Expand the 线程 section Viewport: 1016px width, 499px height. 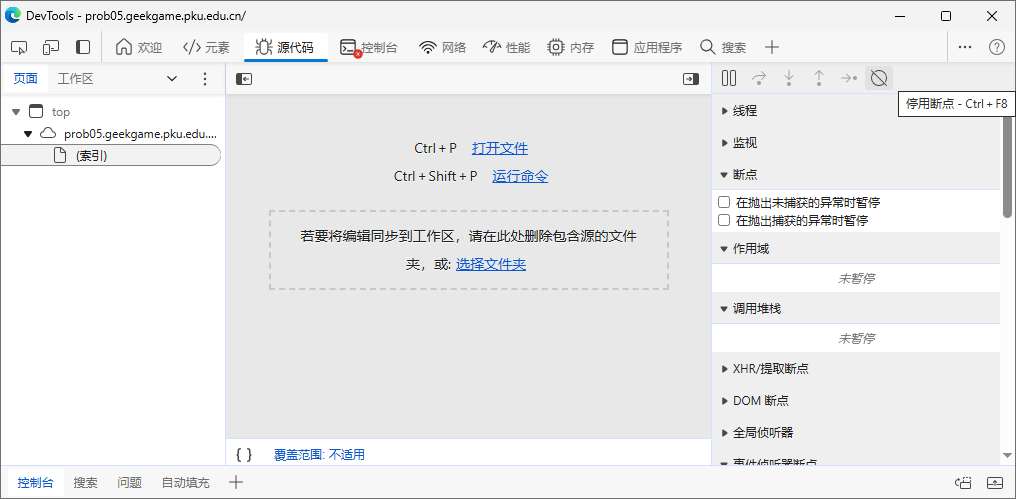[x=744, y=111]
